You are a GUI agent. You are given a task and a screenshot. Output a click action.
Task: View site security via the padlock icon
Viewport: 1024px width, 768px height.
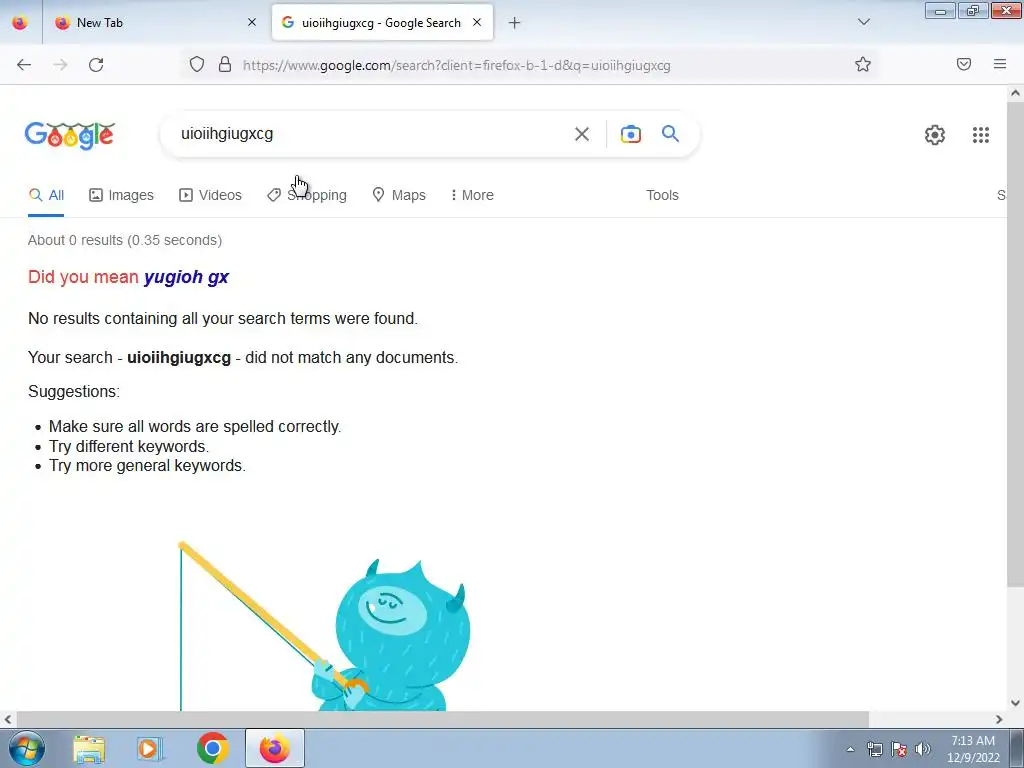coord(225,64)
